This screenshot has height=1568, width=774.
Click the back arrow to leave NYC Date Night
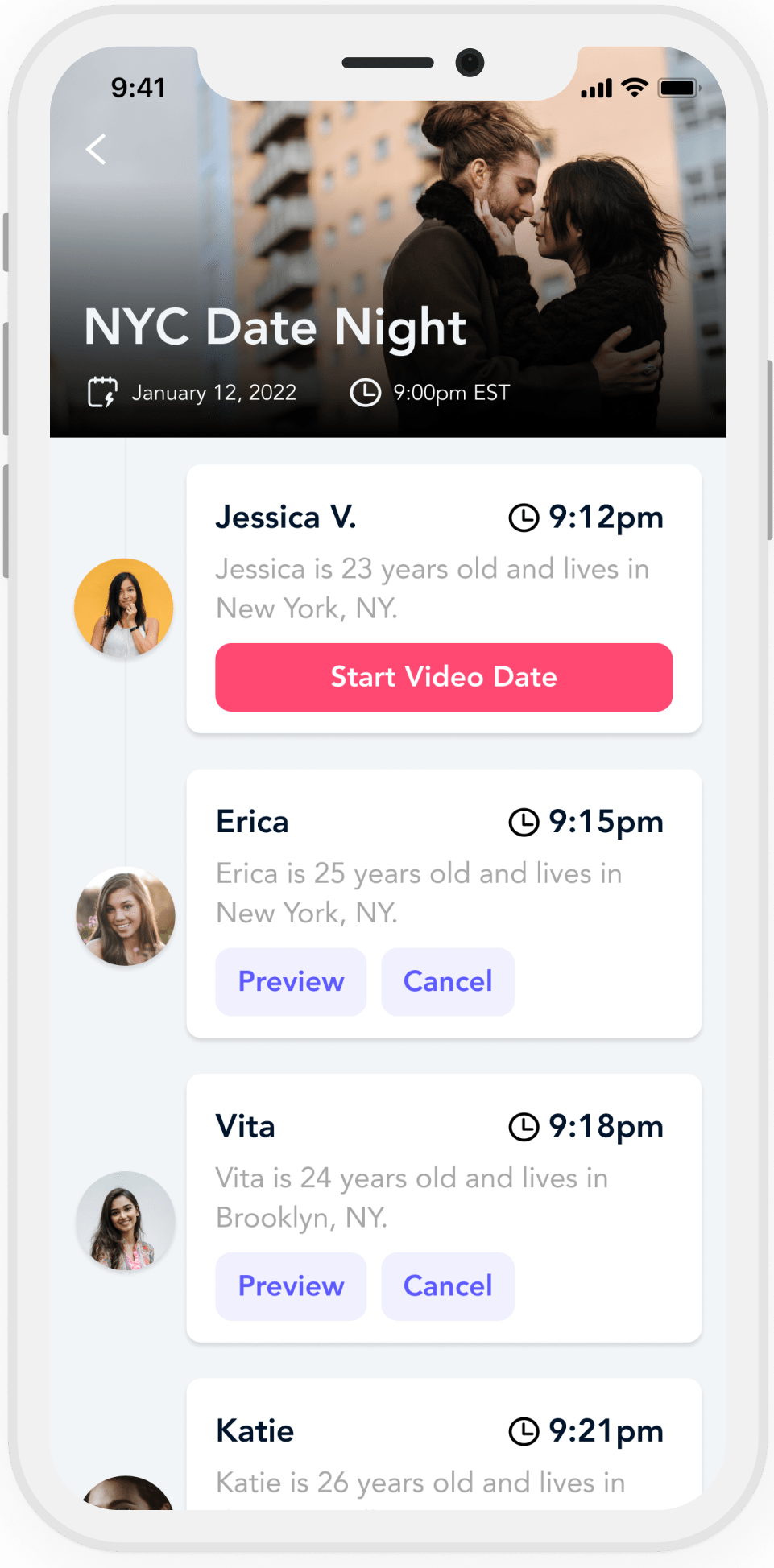(96, 149)
